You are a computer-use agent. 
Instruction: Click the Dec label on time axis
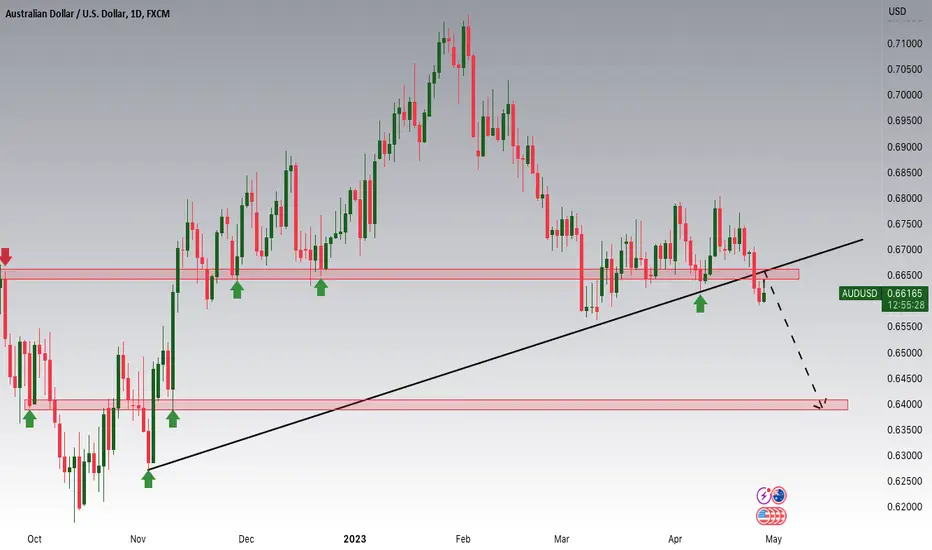[x=246, y=539]
